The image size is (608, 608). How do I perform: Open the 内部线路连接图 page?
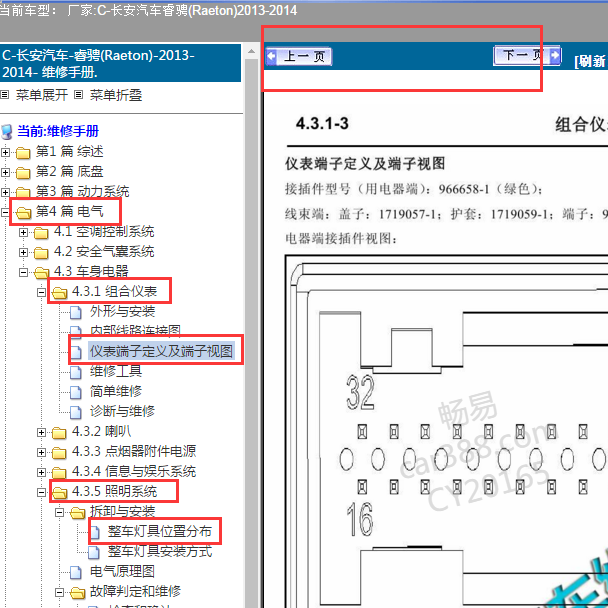click(x=135, y=330)
